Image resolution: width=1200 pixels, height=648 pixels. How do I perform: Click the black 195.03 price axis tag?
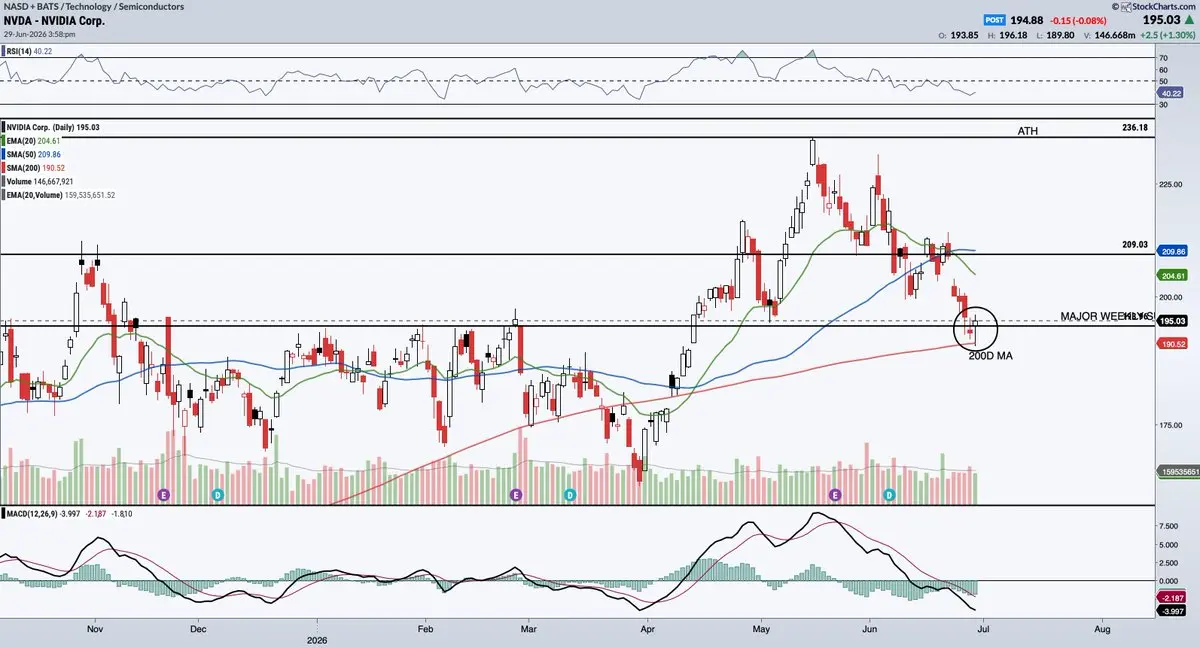click(1171, 320)
